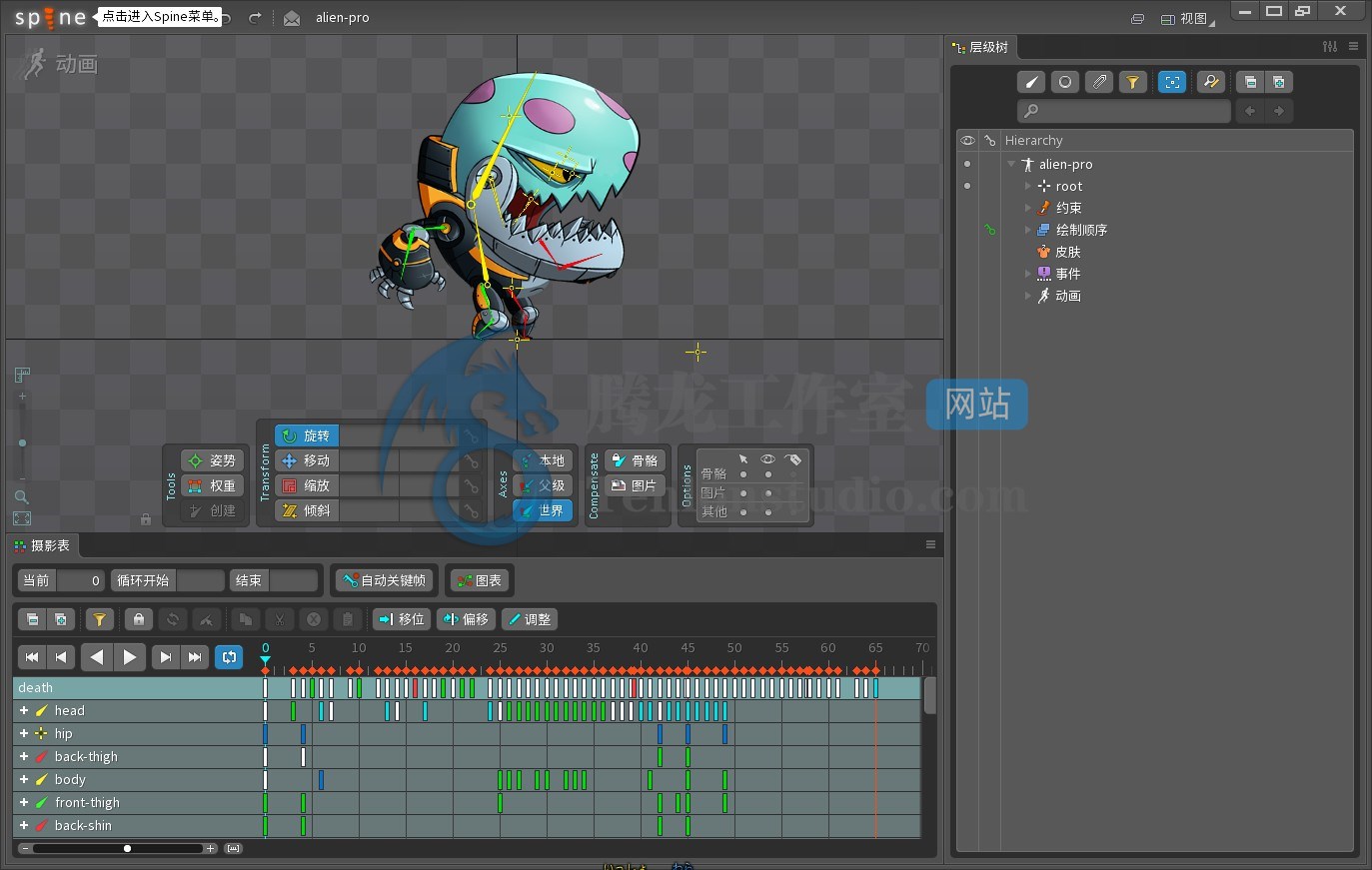The height and width of the screenshot is (870, 1372).
Task: Open the 摄影表 dopesheet tab
Action: point(43,545)
